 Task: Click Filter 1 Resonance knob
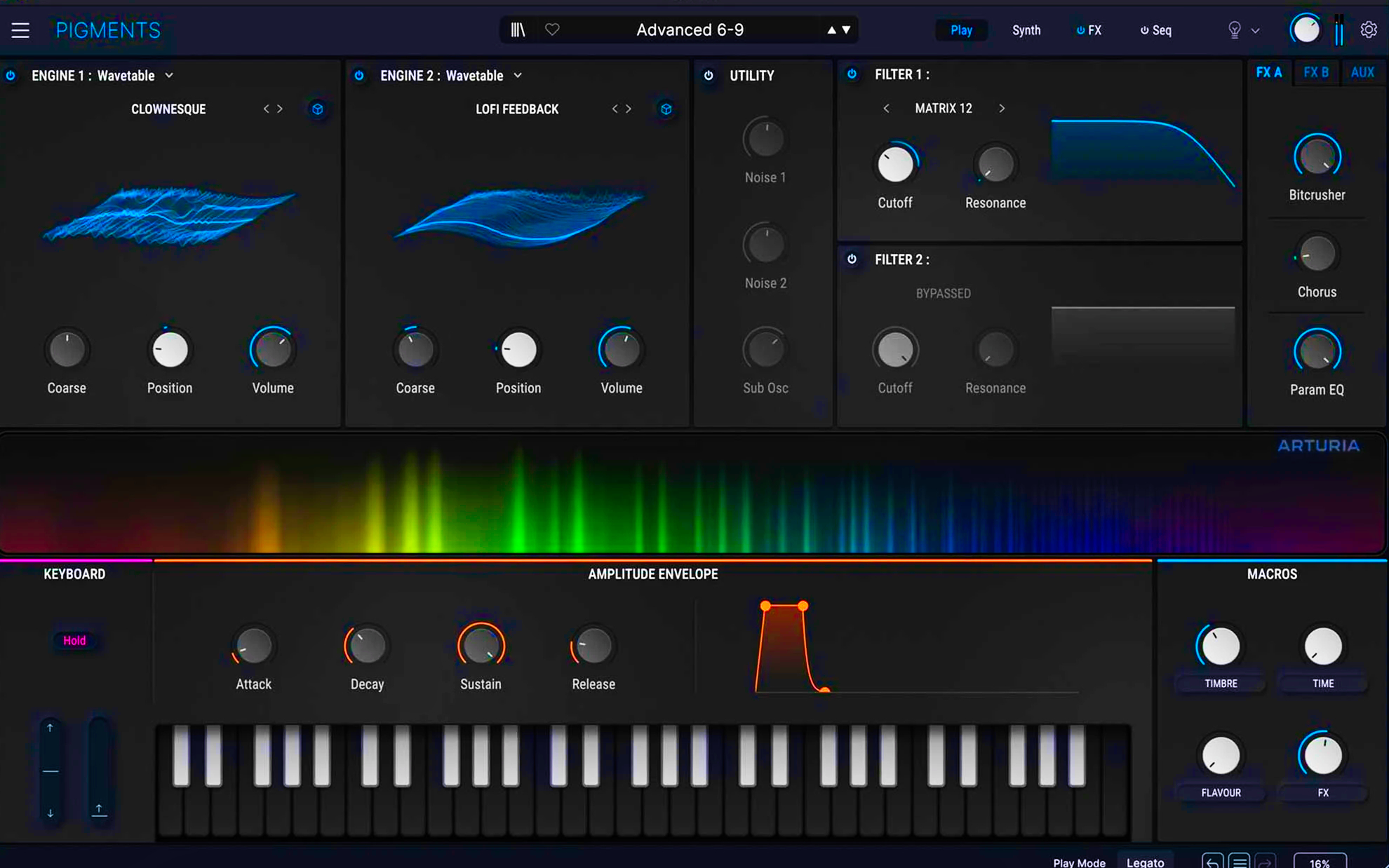pyautogui.click(x=995, y=164)
